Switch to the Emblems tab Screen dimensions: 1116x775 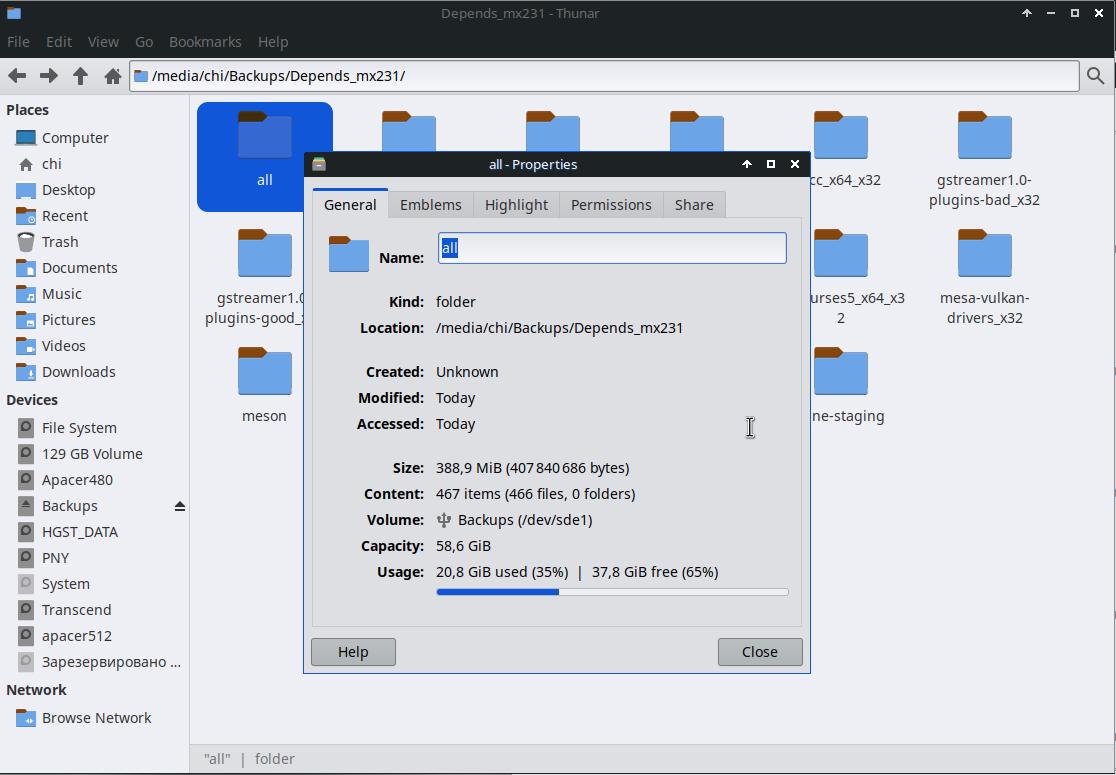point(431,205)
